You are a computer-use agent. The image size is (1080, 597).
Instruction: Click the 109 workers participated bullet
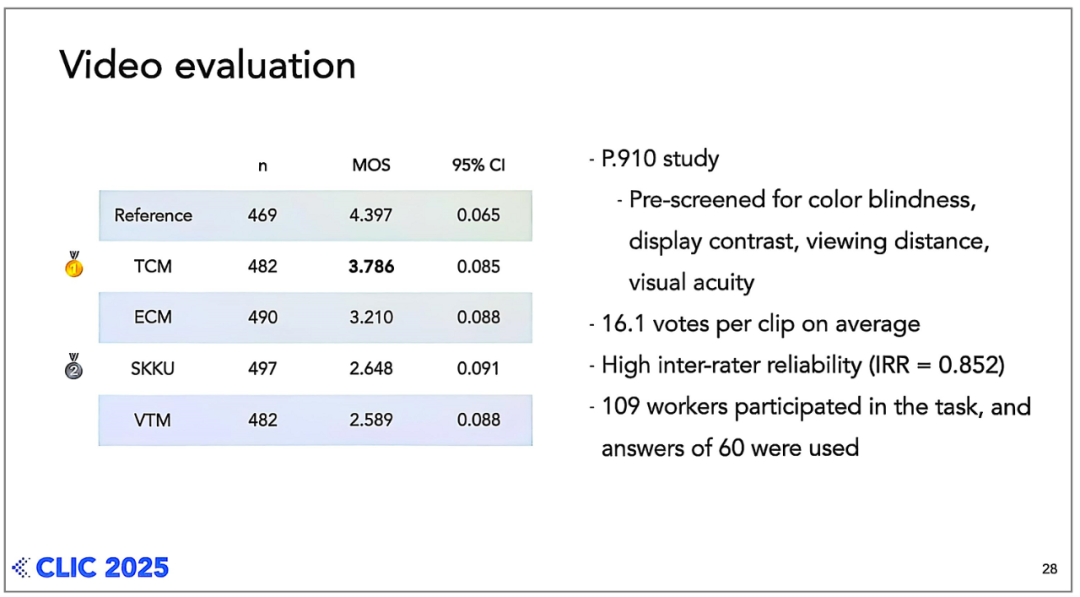point(815,407)
